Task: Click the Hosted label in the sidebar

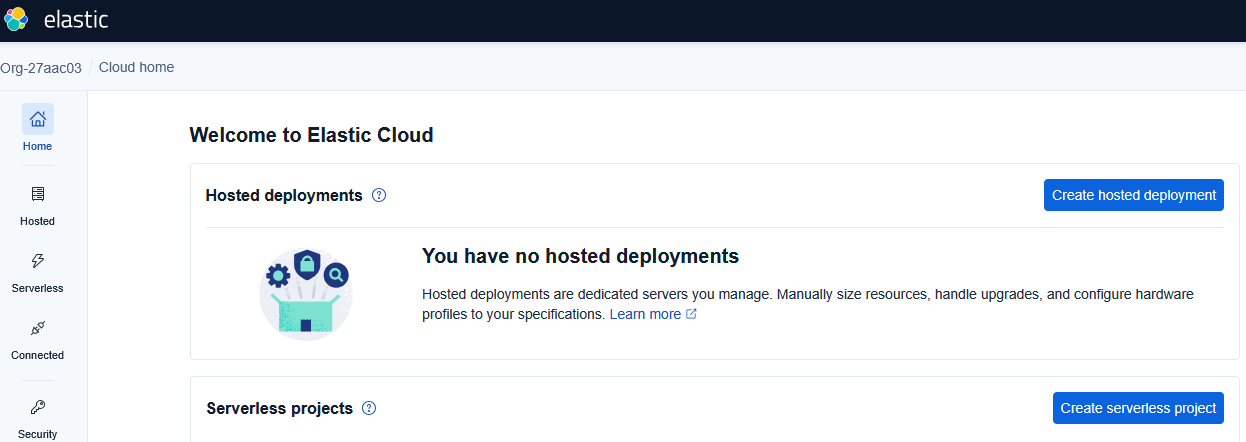Action: click(x=37, y=221)
